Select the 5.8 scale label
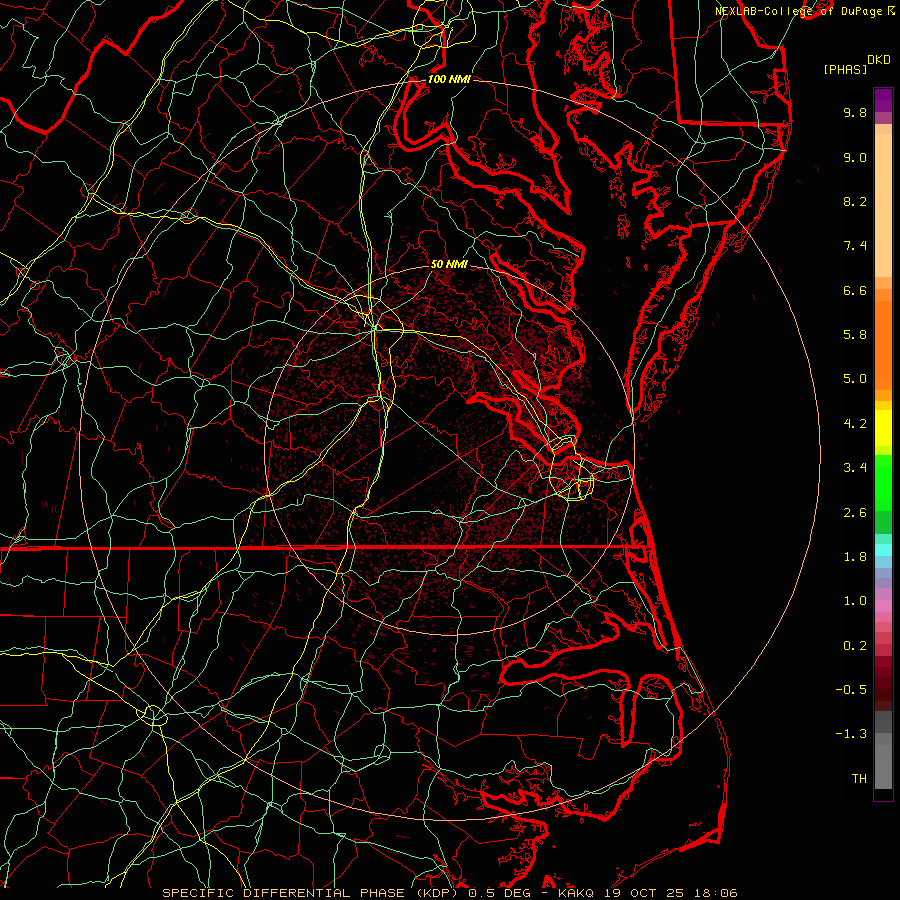This screenshot has height=900, width=900. point(855,335)
